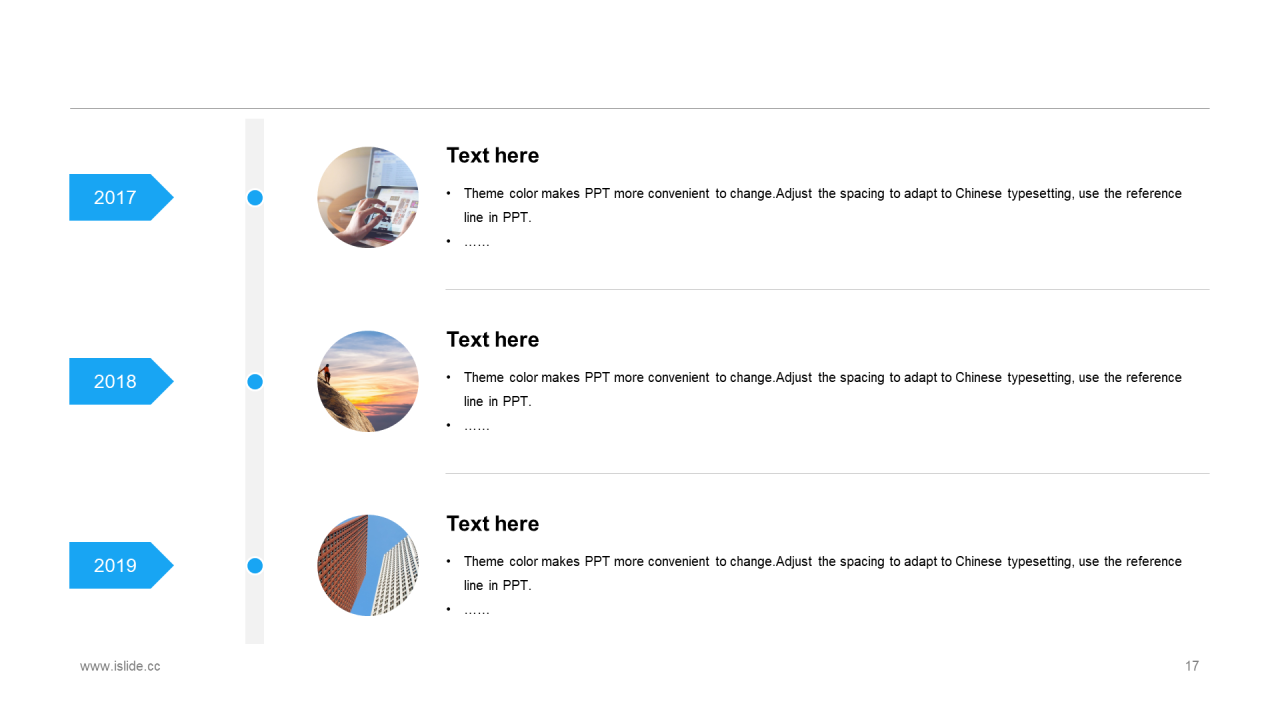The height and width of the screenshot is (720, 1280).
Task: Open the www.islide.cc footer link
Action: (120, 666)
